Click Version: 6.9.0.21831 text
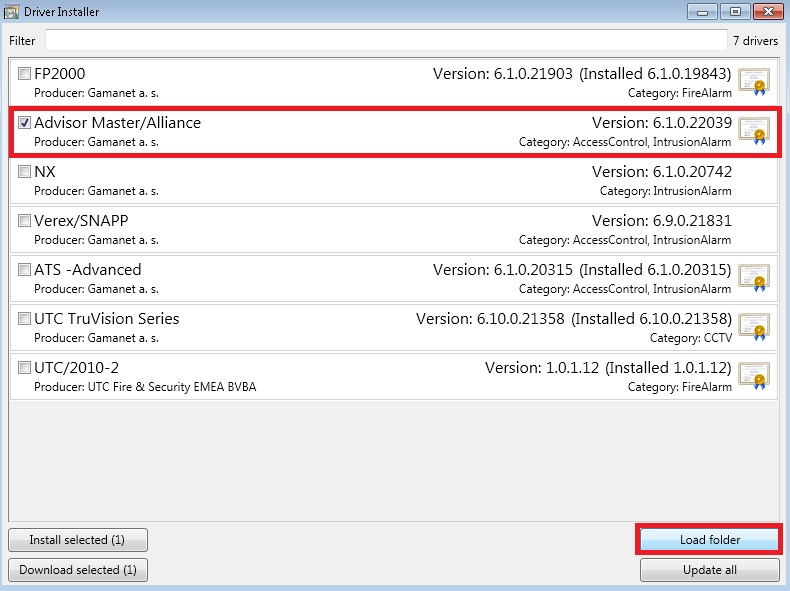790x591 pixels. point(662,220)
